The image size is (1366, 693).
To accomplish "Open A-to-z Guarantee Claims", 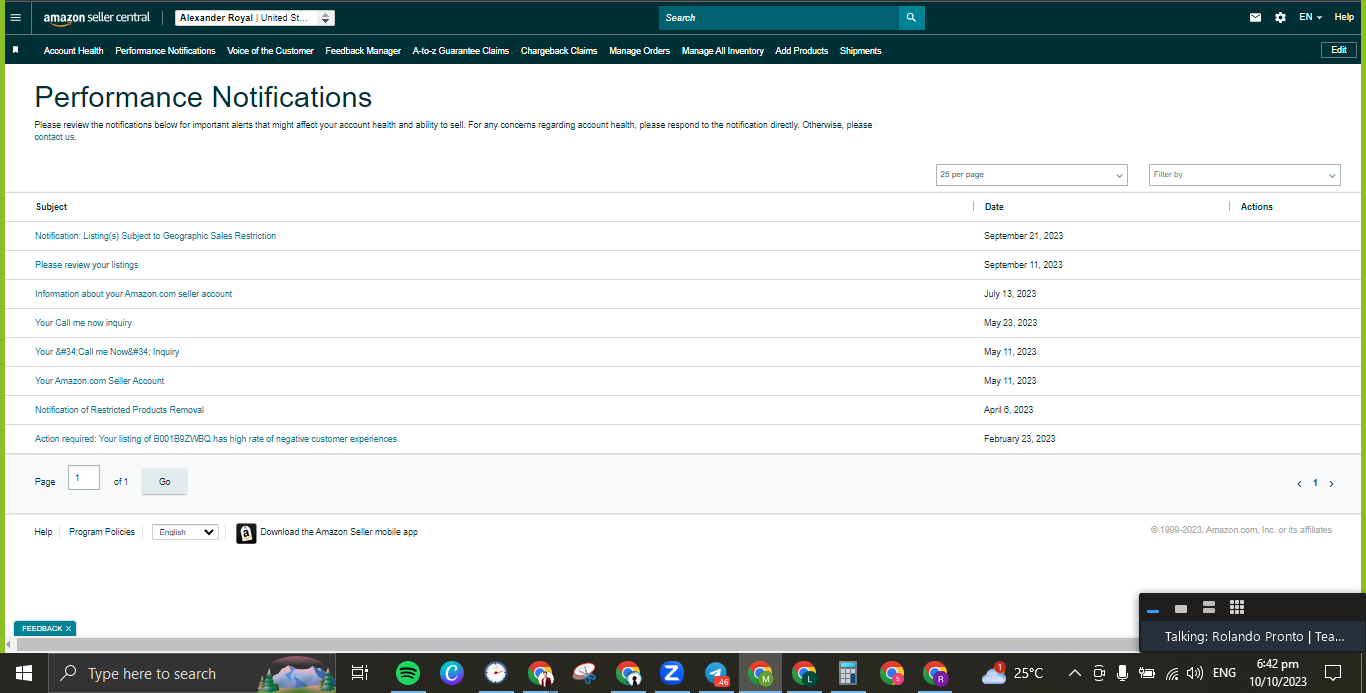I will point(461,51).
